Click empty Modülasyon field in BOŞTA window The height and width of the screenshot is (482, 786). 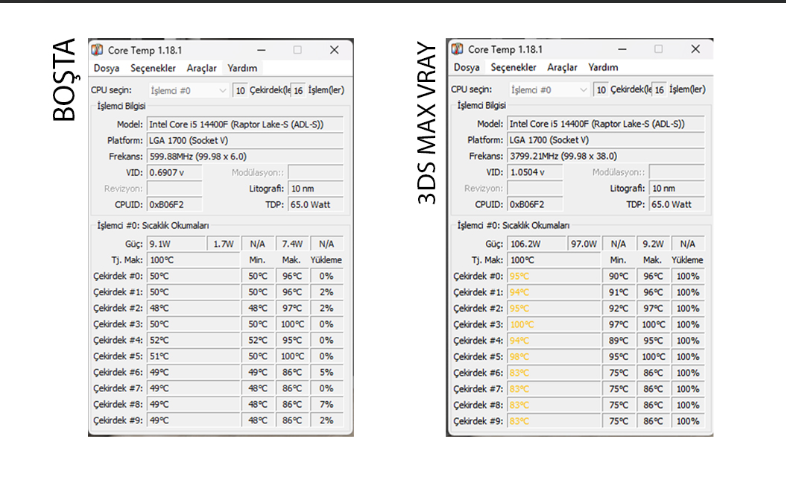(x=316, y=172)
